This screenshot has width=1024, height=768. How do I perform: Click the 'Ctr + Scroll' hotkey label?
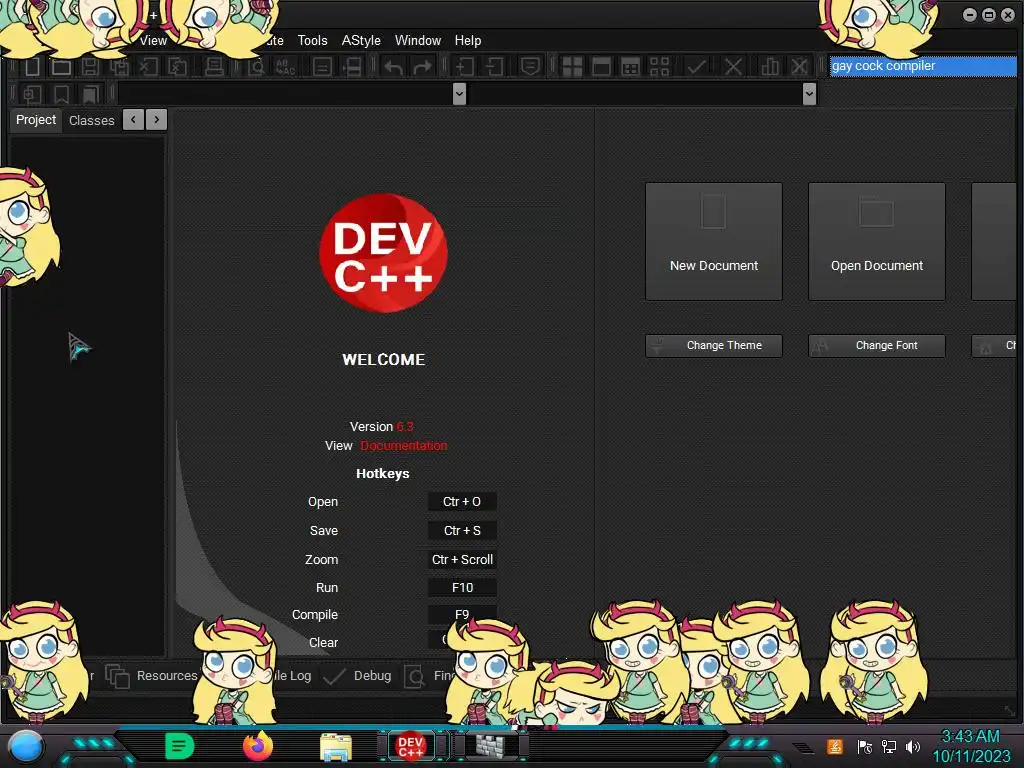462,560
